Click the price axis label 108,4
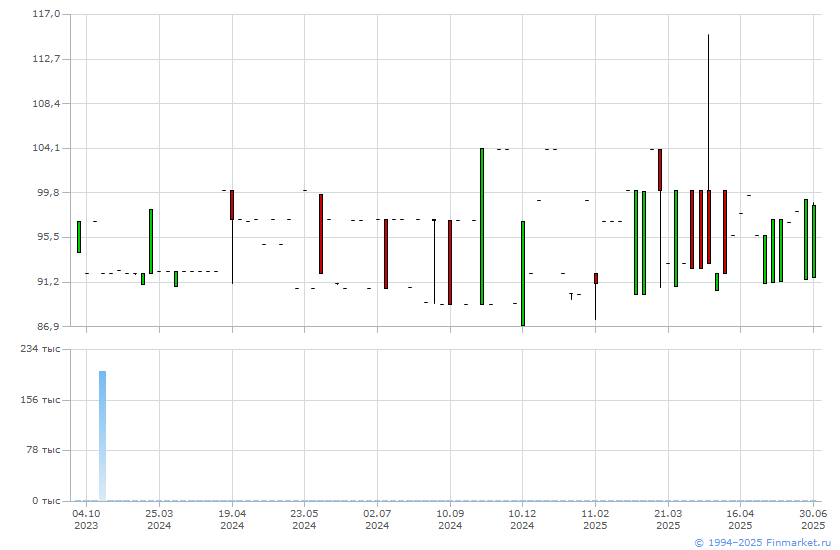The image size is (840, 550). pyautogui.click(x=47, y=103)
